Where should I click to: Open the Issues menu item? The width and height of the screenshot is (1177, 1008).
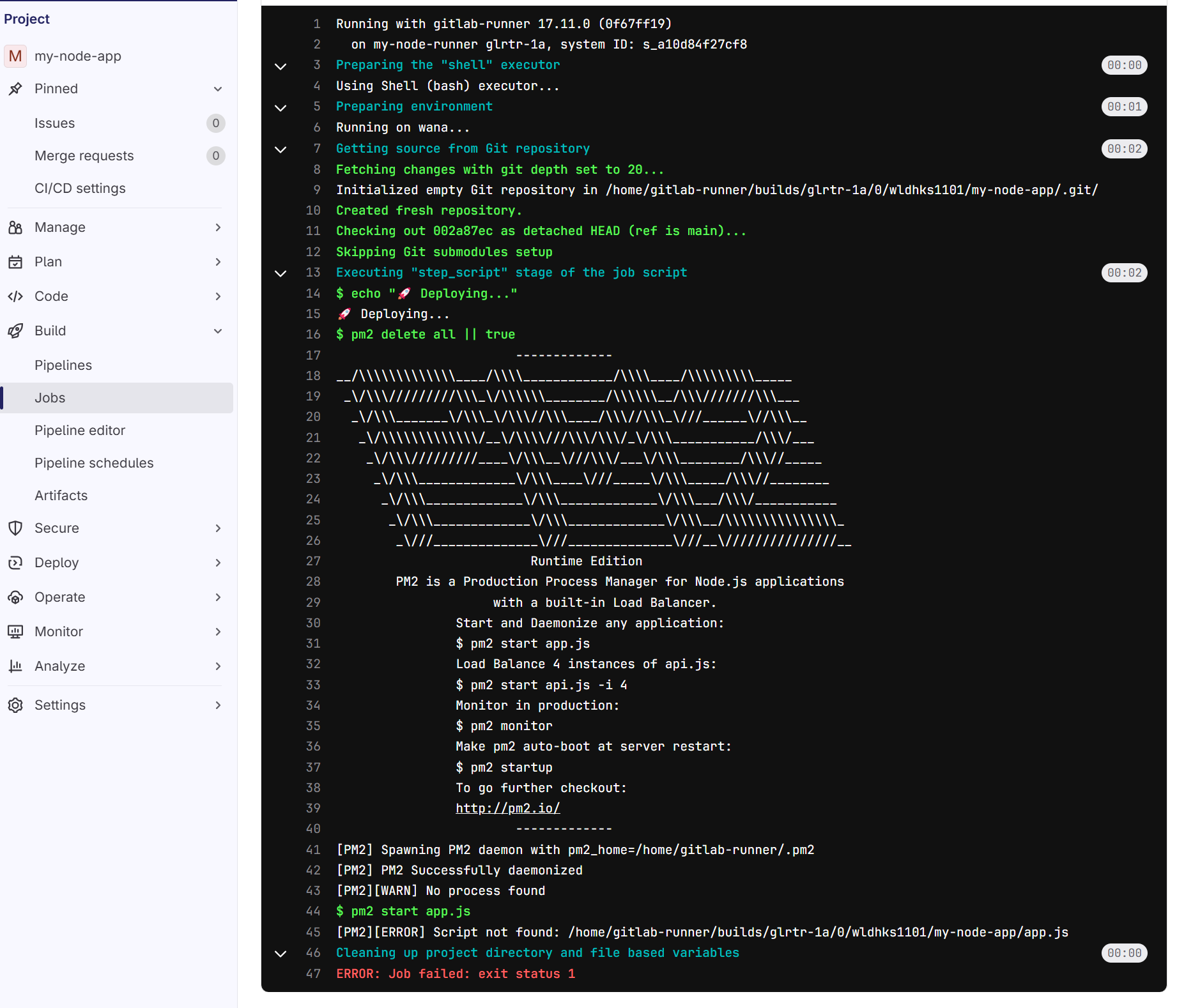(116, 123)
